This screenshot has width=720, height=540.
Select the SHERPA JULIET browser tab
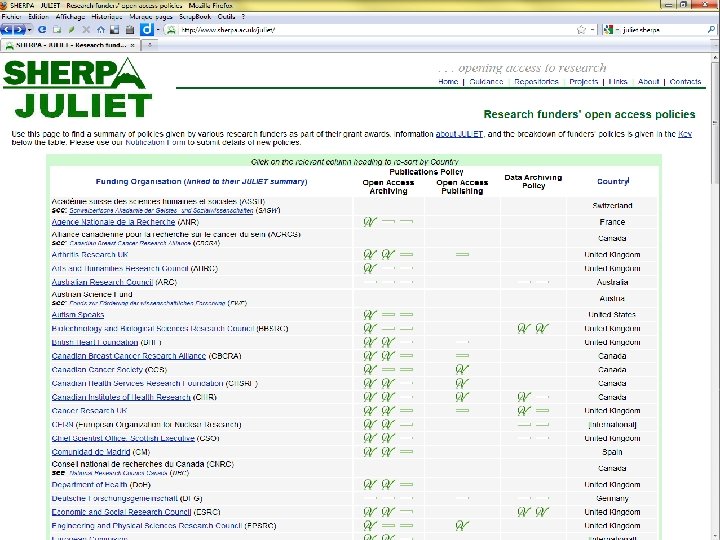click(70, 45)
